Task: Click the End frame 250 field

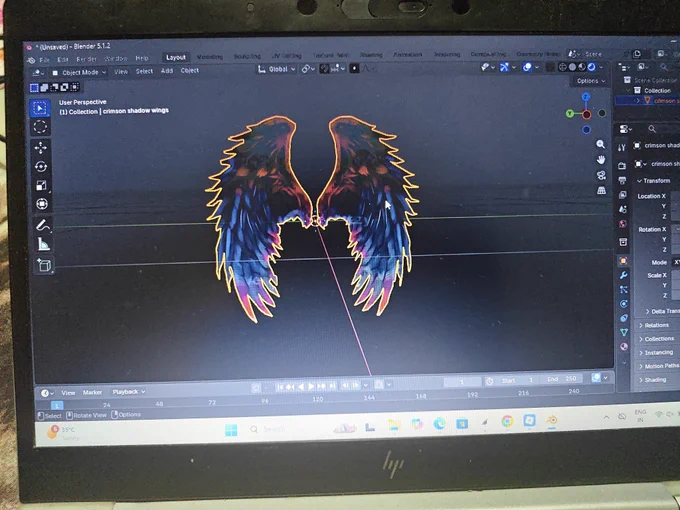Action: coord(563,379)
